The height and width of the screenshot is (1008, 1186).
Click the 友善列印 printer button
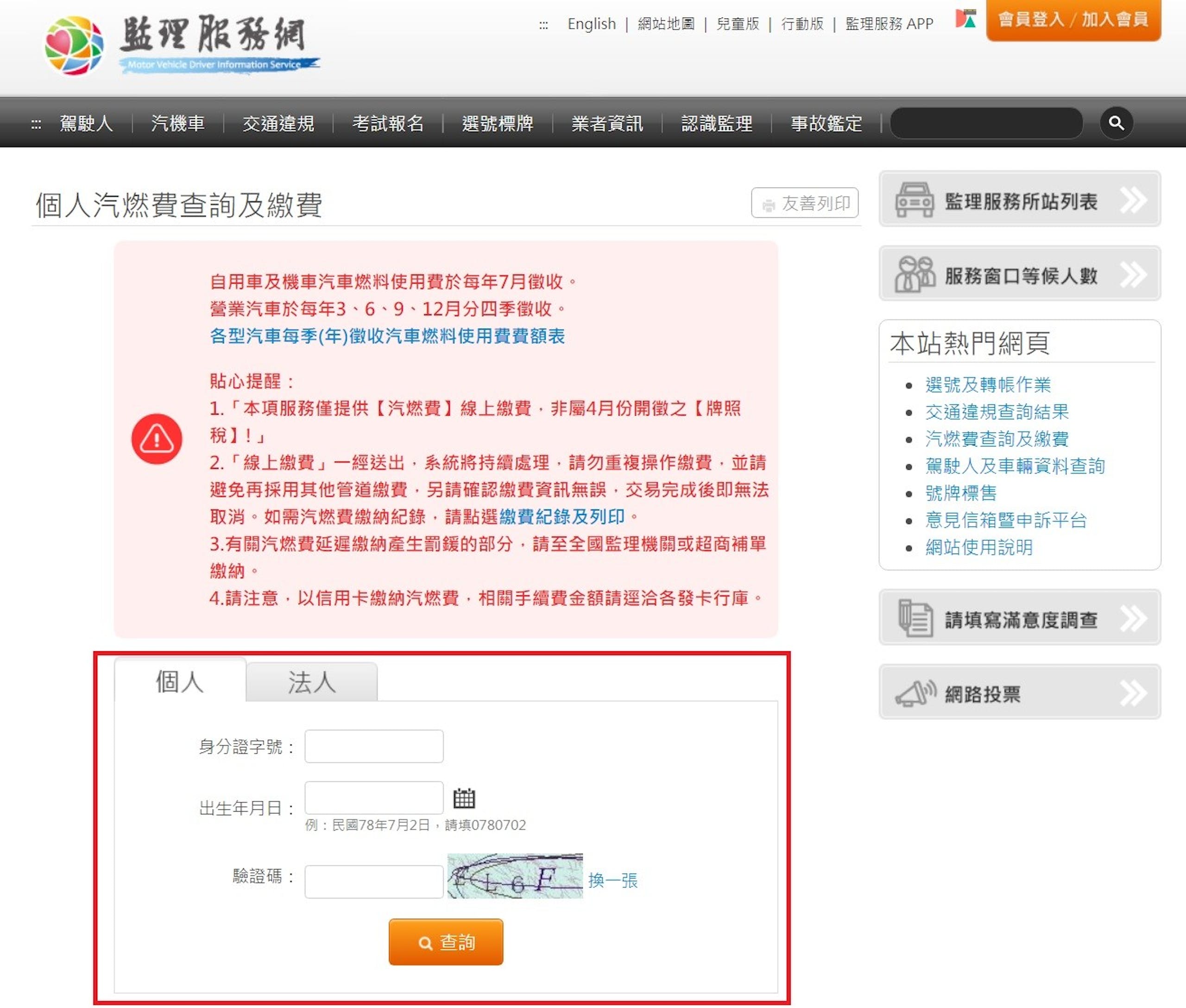805,203
